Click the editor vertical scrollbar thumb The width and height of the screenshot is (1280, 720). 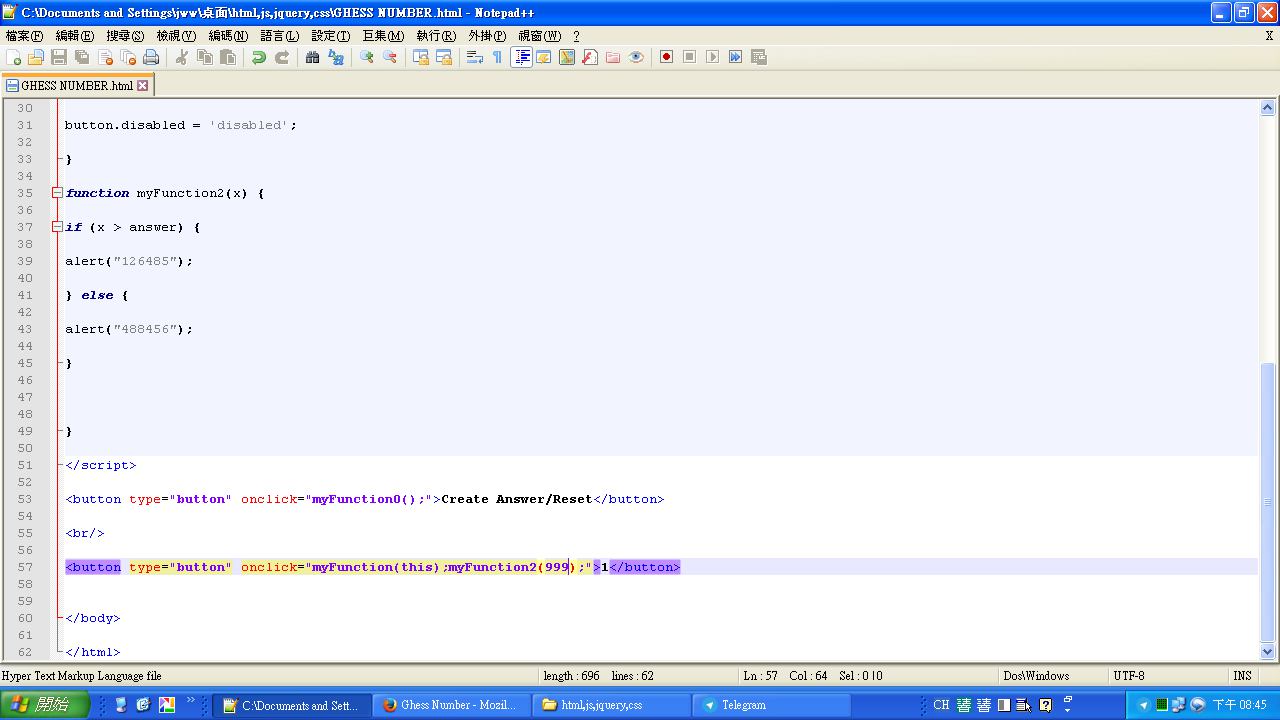point(1269,502)
